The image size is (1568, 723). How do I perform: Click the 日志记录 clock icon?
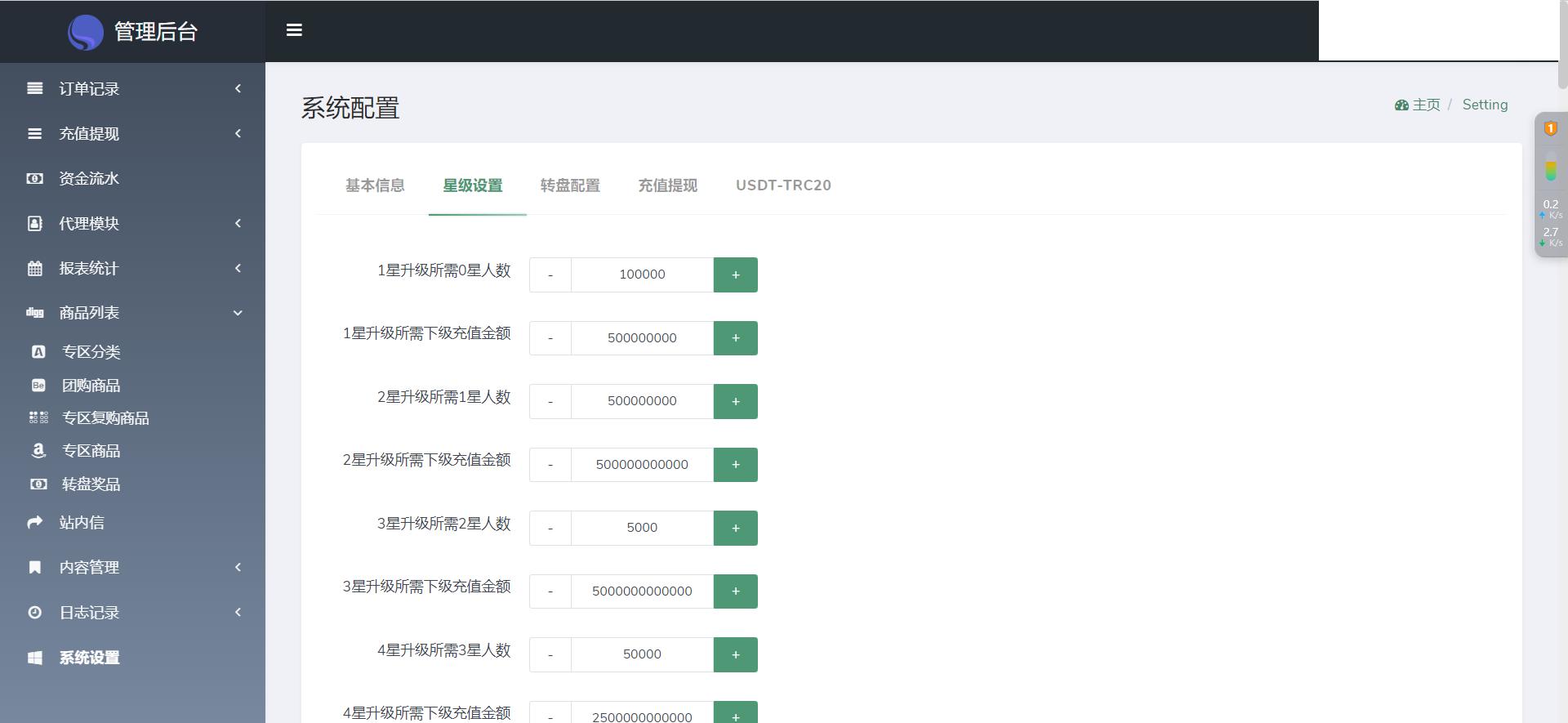coord(34,612)
